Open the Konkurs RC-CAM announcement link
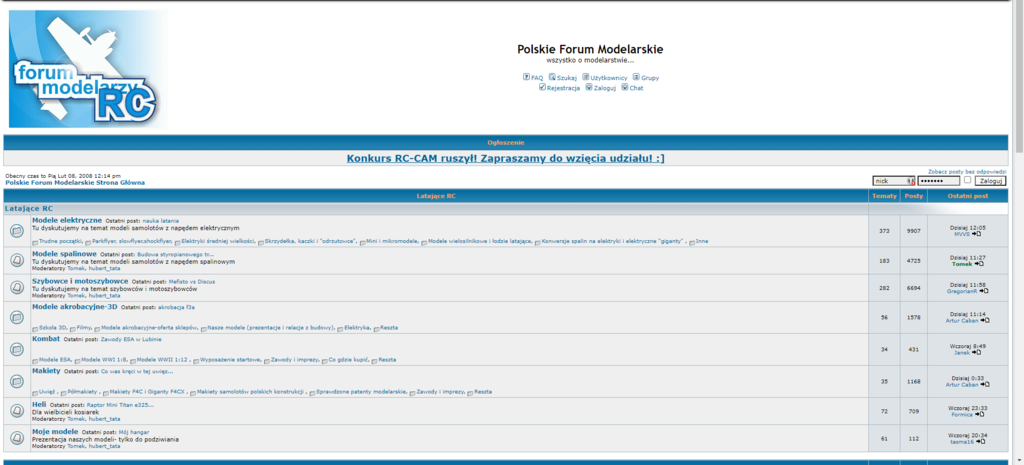This screenshot has height=465, width=1024. point(505,158)
